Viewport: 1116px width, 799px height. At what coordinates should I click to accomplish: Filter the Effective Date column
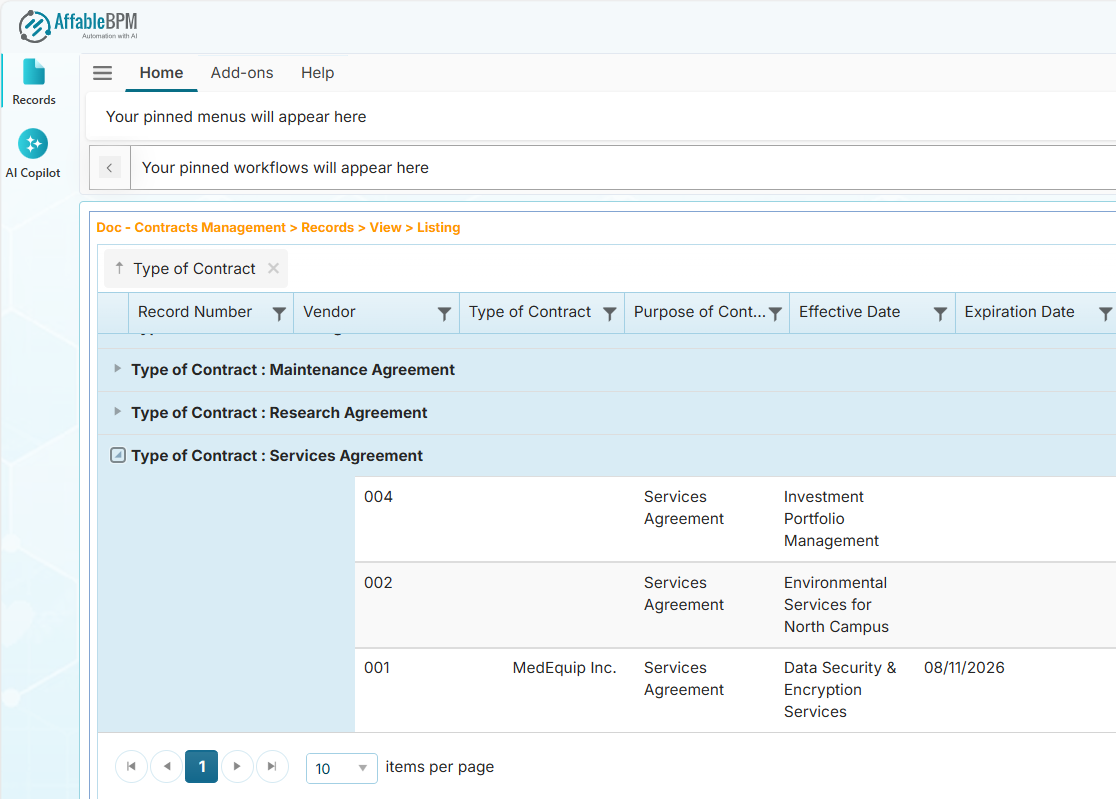coord(940,312)
